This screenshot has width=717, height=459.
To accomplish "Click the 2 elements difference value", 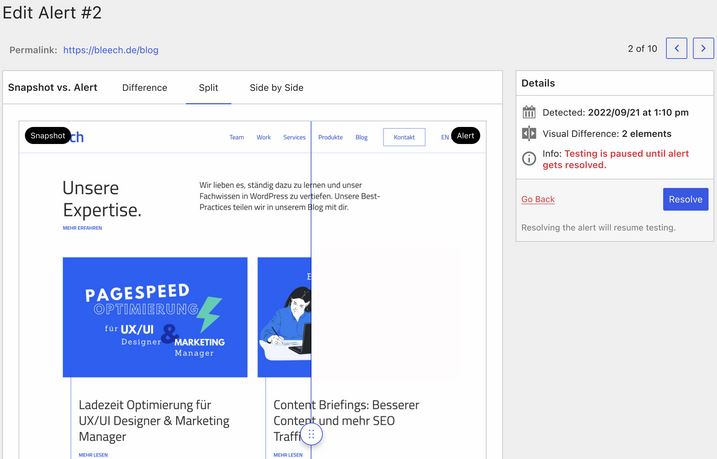I will 647,134.
